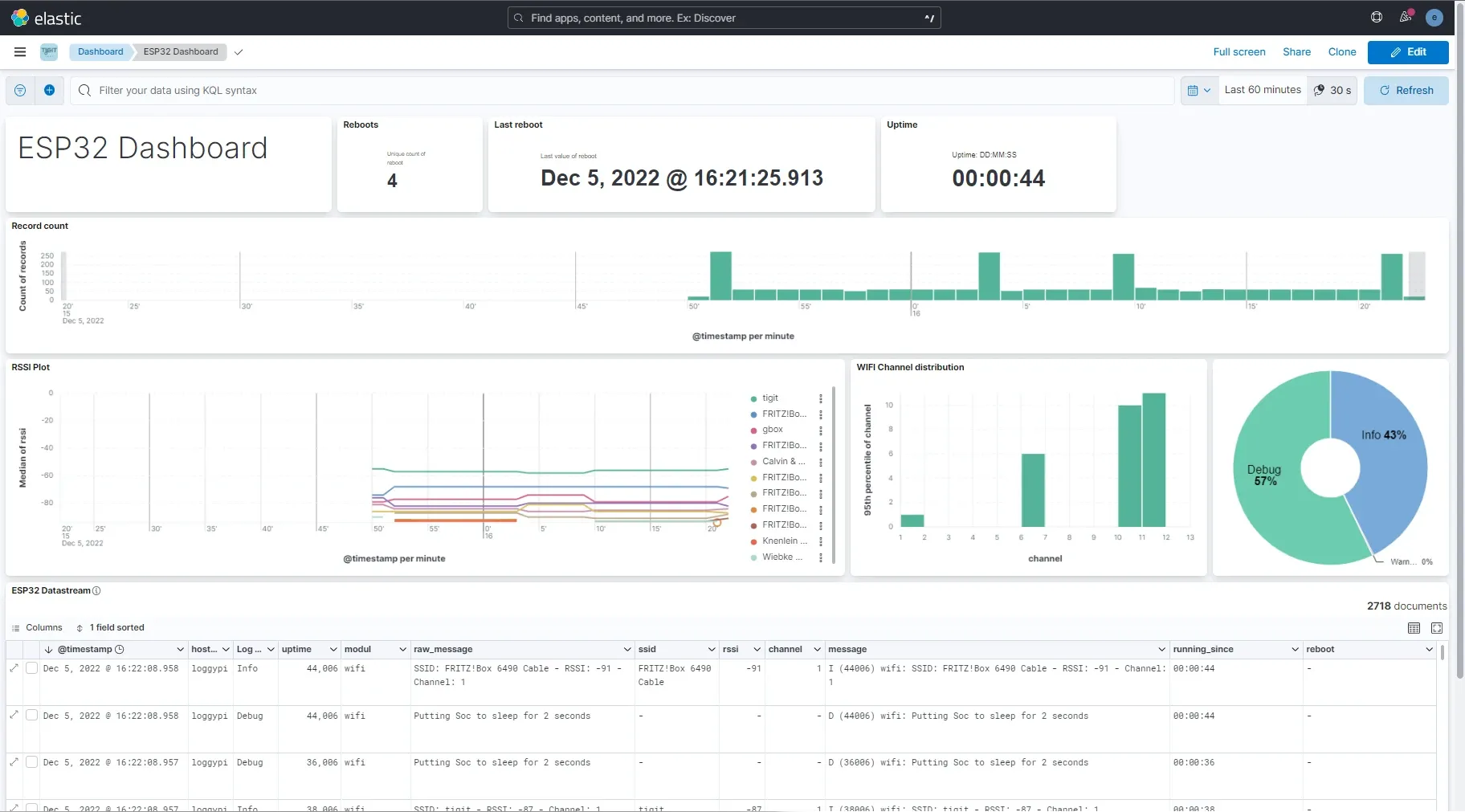Screen dimensions: 1465x812
Task: Open Columns selector for datastream table
Action: (37, 628)
